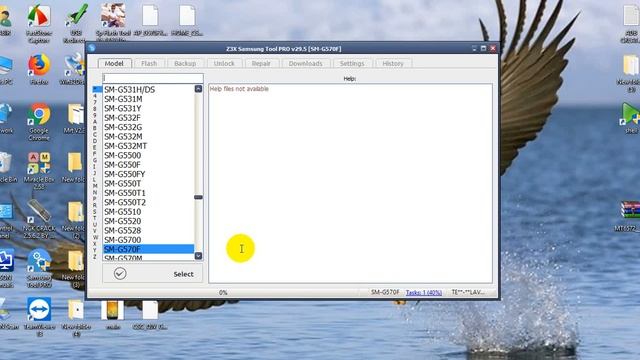The width and height of the screenshot is (640, 360).
Task: Jump to letter A in the alphabet index
Action: [95, 122]
